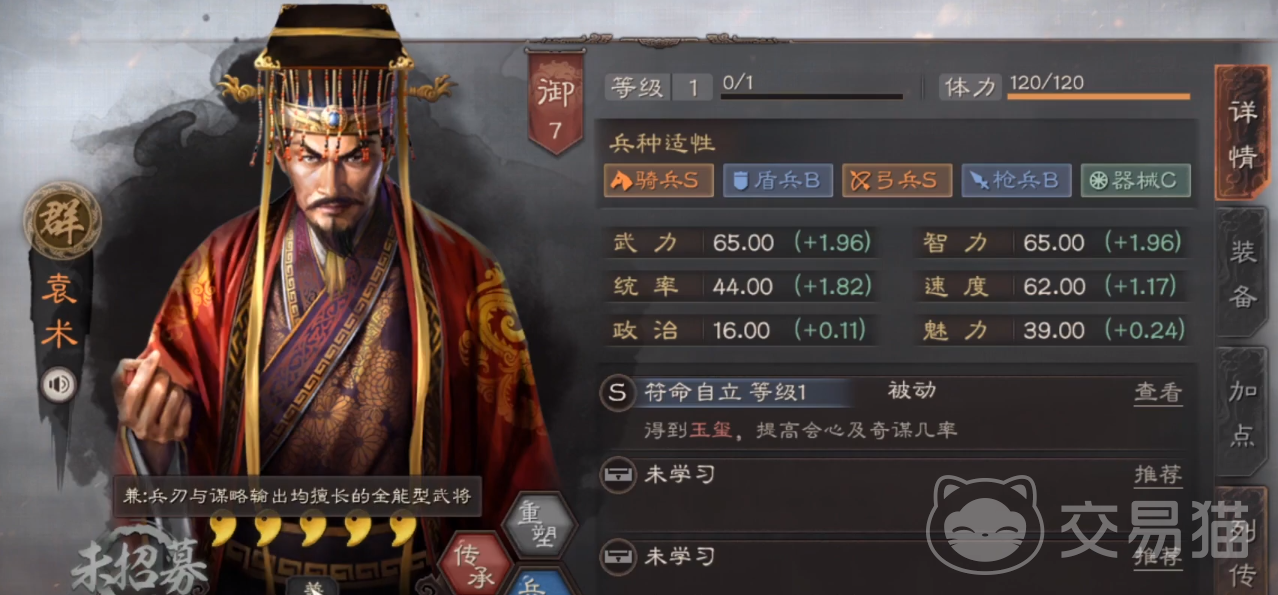The width and height of the screenshot is (1278, 595).
Task: Click 推荐 for first unlearned skill
Action: 1158,475
